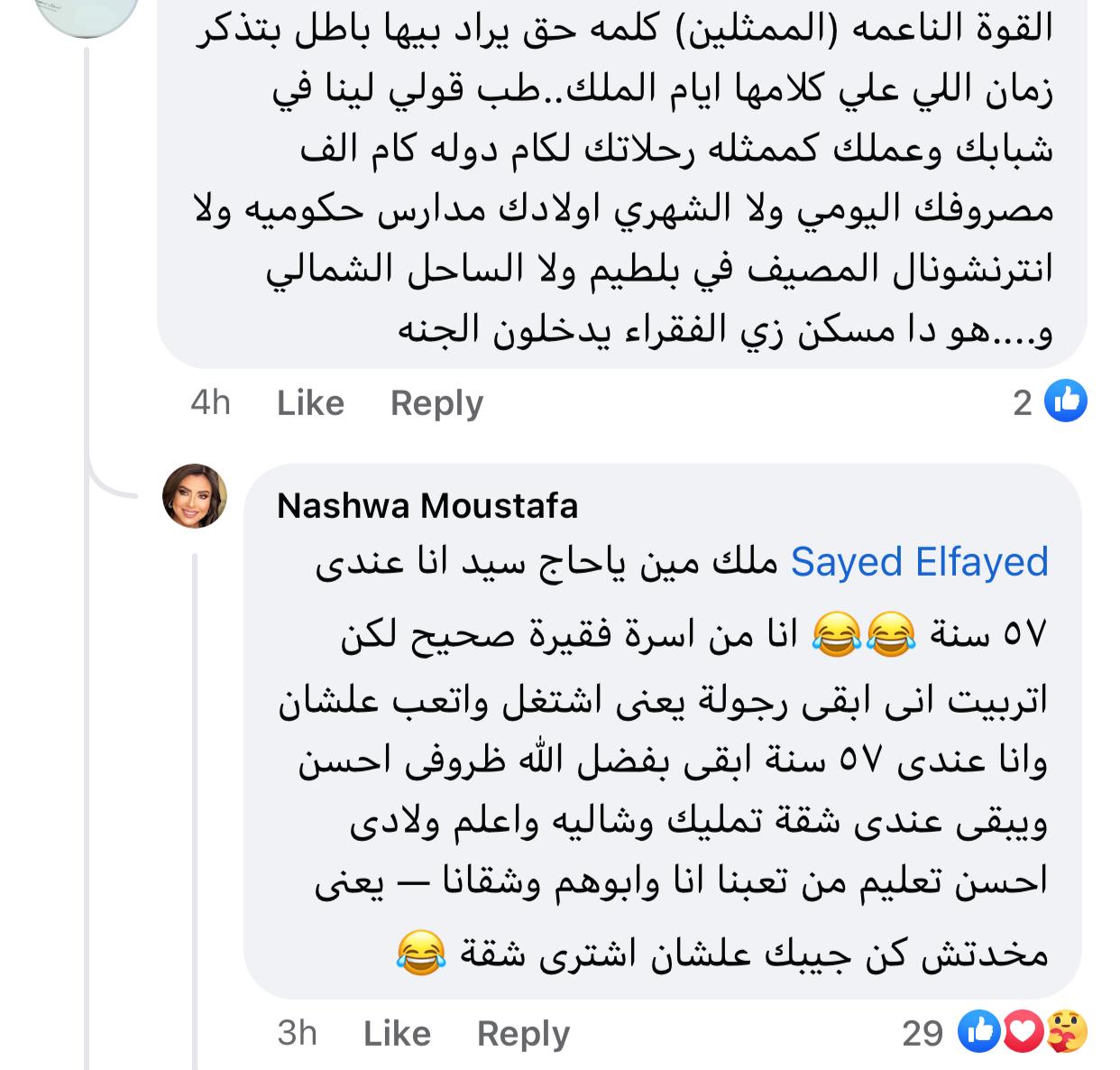The width and height of the screenshot is (1120, 1070).
Task: Like the comment posted 4h ago
Action: point(310,403)
